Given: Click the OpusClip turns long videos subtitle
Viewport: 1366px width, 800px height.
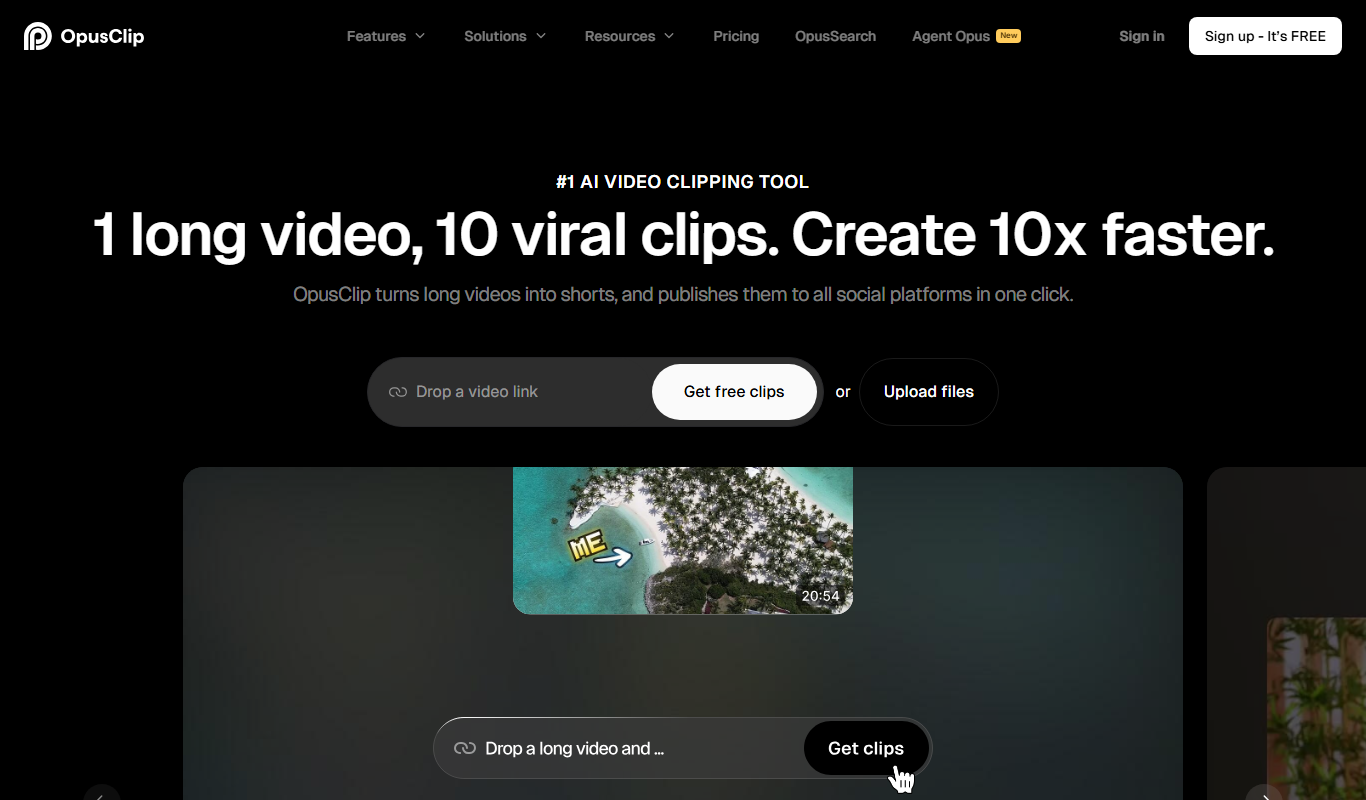Looking at the screenshot, I should click(x=683, y=295).
